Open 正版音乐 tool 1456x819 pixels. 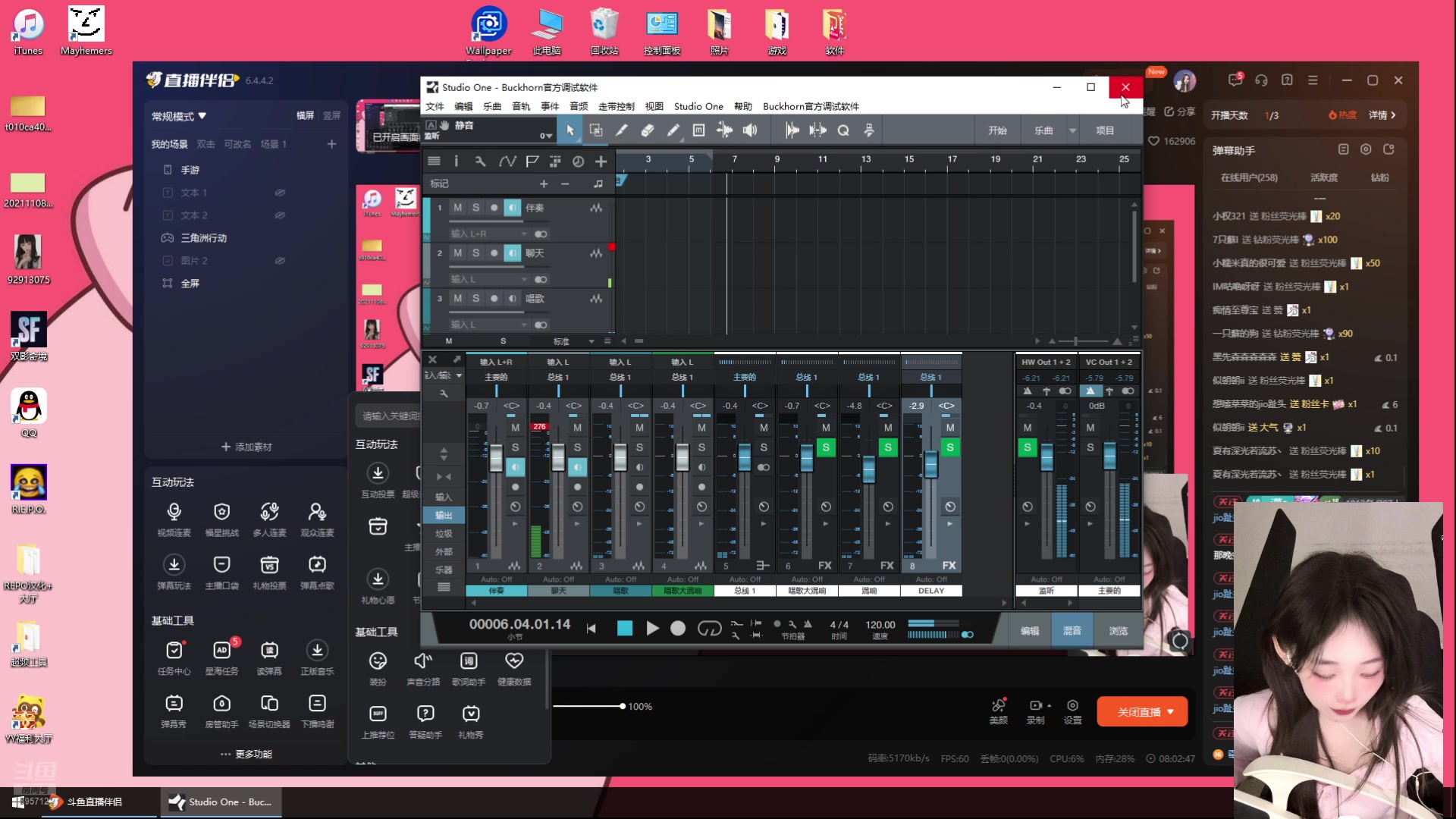(317, 657)
